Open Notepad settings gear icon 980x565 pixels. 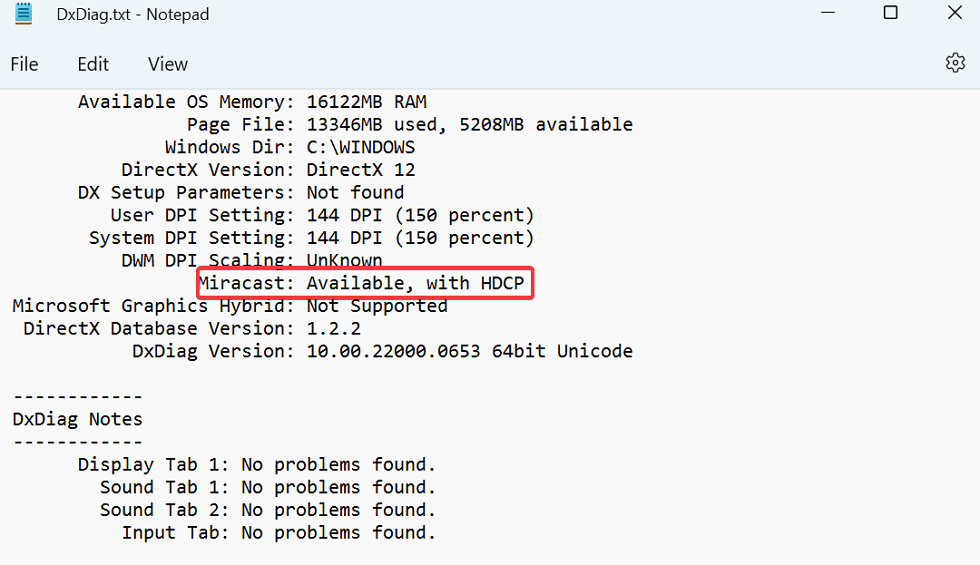click(x=955, y=63)
